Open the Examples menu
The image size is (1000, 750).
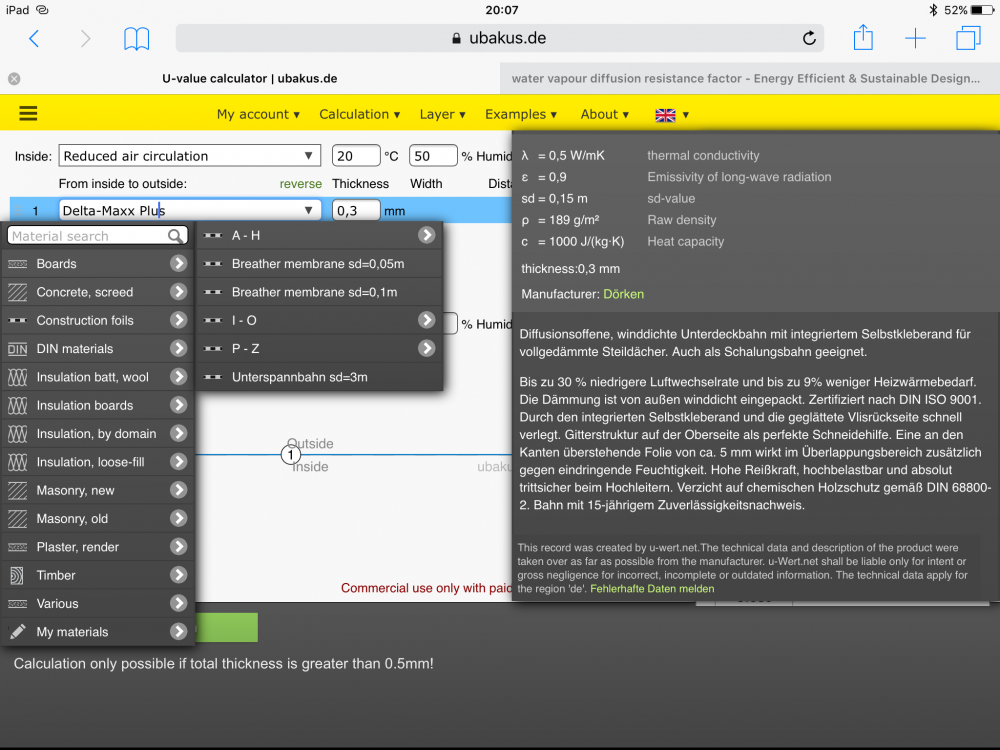coord(520,114)
